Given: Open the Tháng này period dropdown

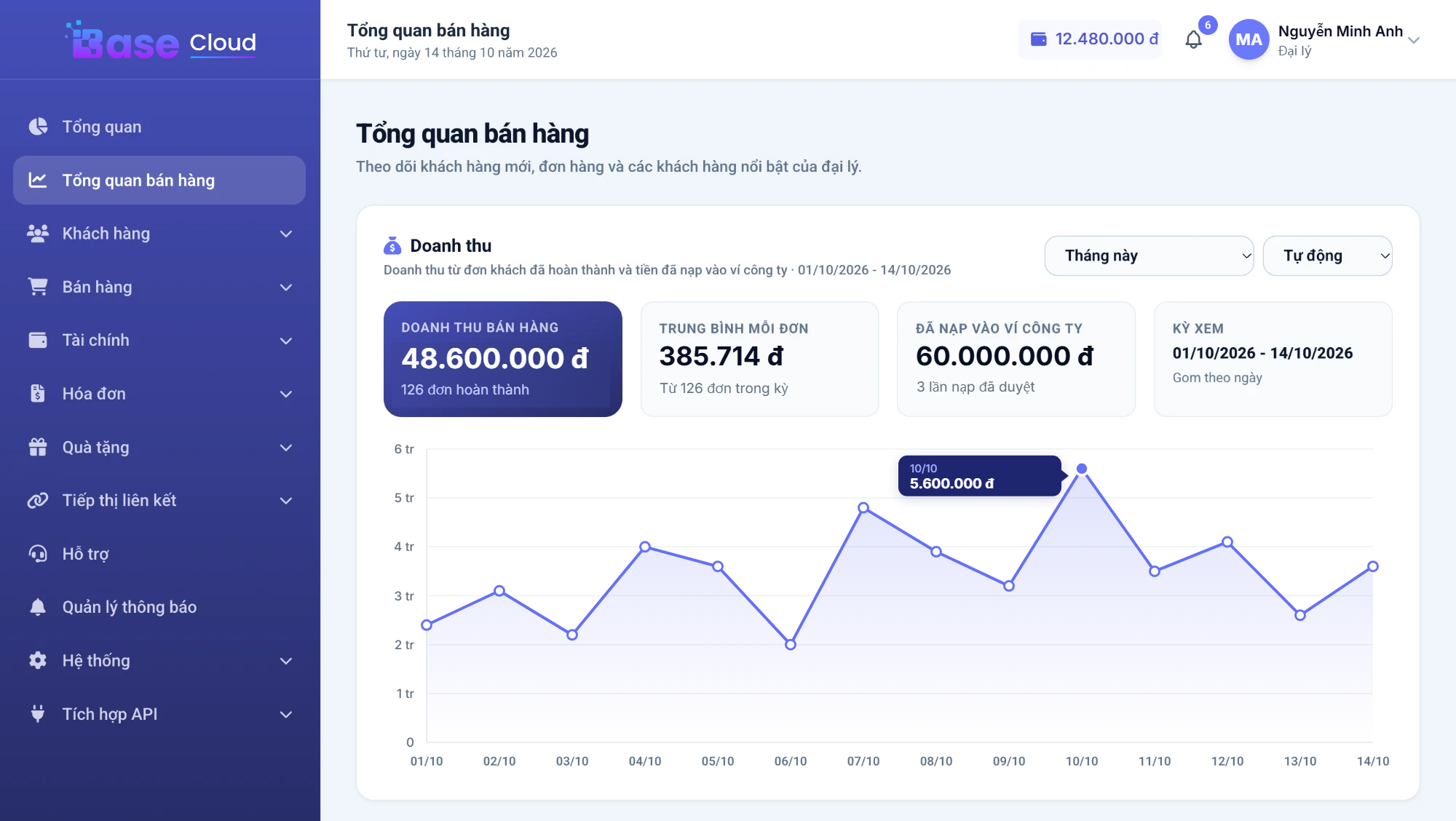Looking at the screenshot, I should 1149,255.
